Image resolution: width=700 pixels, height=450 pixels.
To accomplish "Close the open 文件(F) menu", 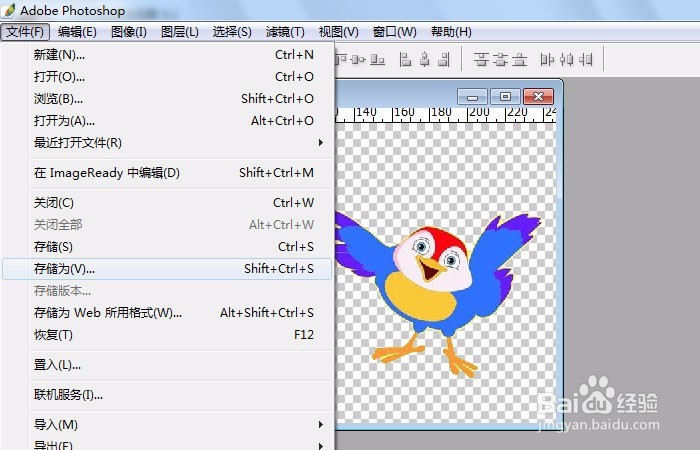I will pos(25,32).
